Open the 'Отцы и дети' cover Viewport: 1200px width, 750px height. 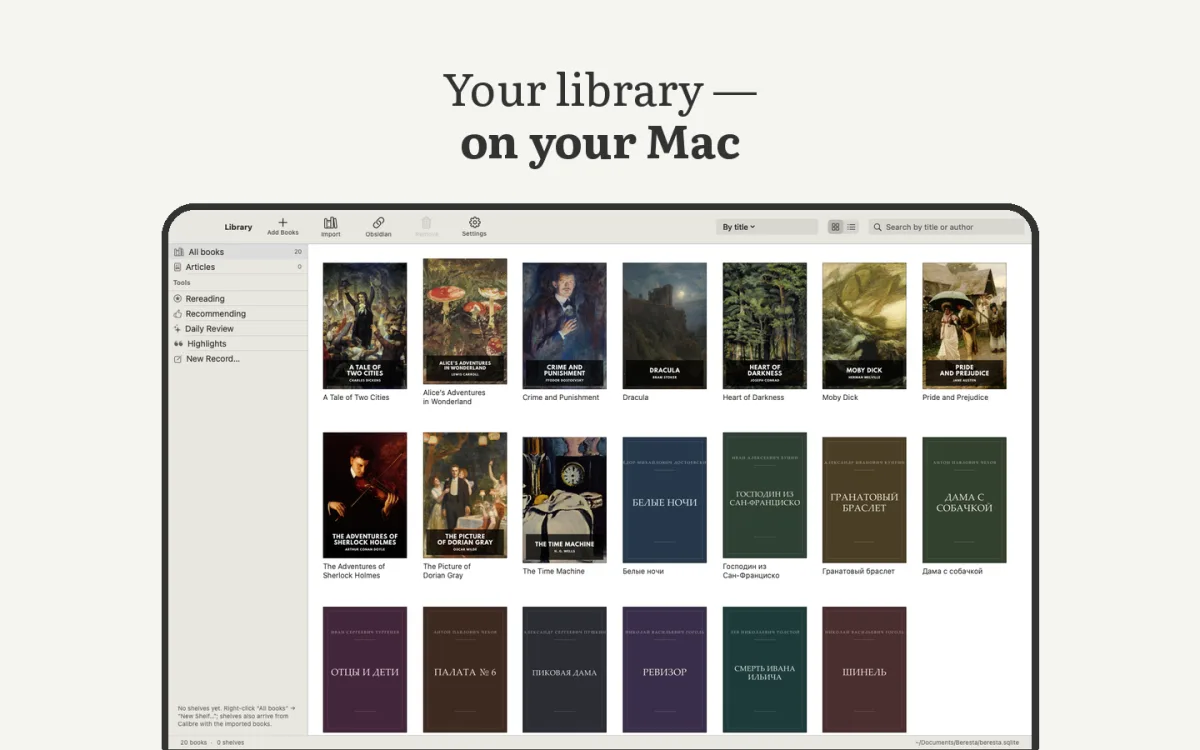(x=365, y=669)
